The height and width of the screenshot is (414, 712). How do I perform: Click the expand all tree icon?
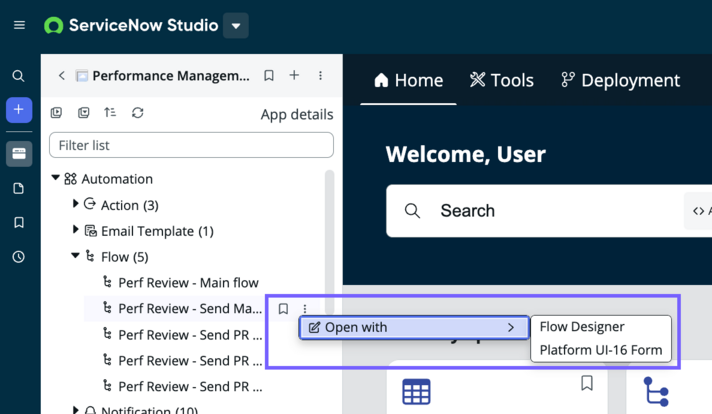click(x=56, y=112)
